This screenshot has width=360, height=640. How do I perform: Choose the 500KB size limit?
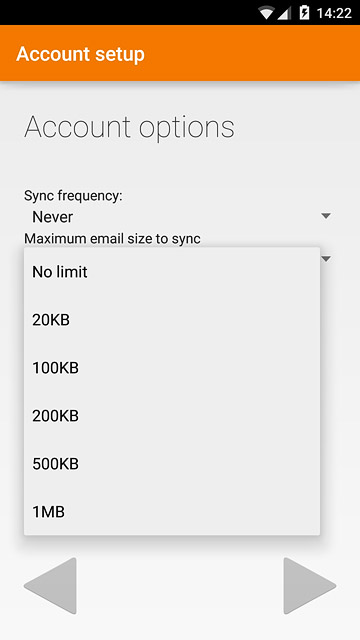tap(172, 464)
